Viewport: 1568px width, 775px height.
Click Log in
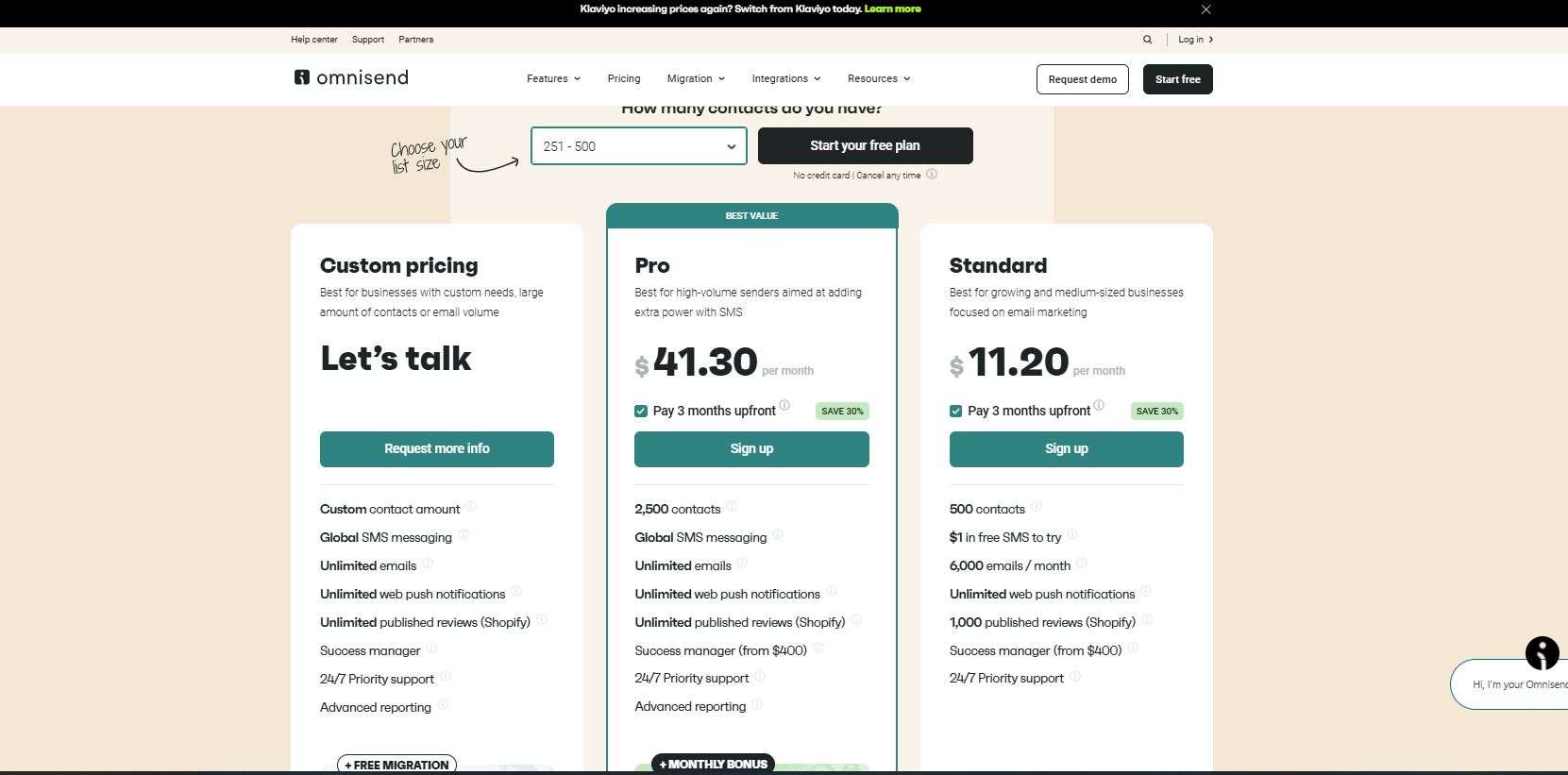[1195, 40]
